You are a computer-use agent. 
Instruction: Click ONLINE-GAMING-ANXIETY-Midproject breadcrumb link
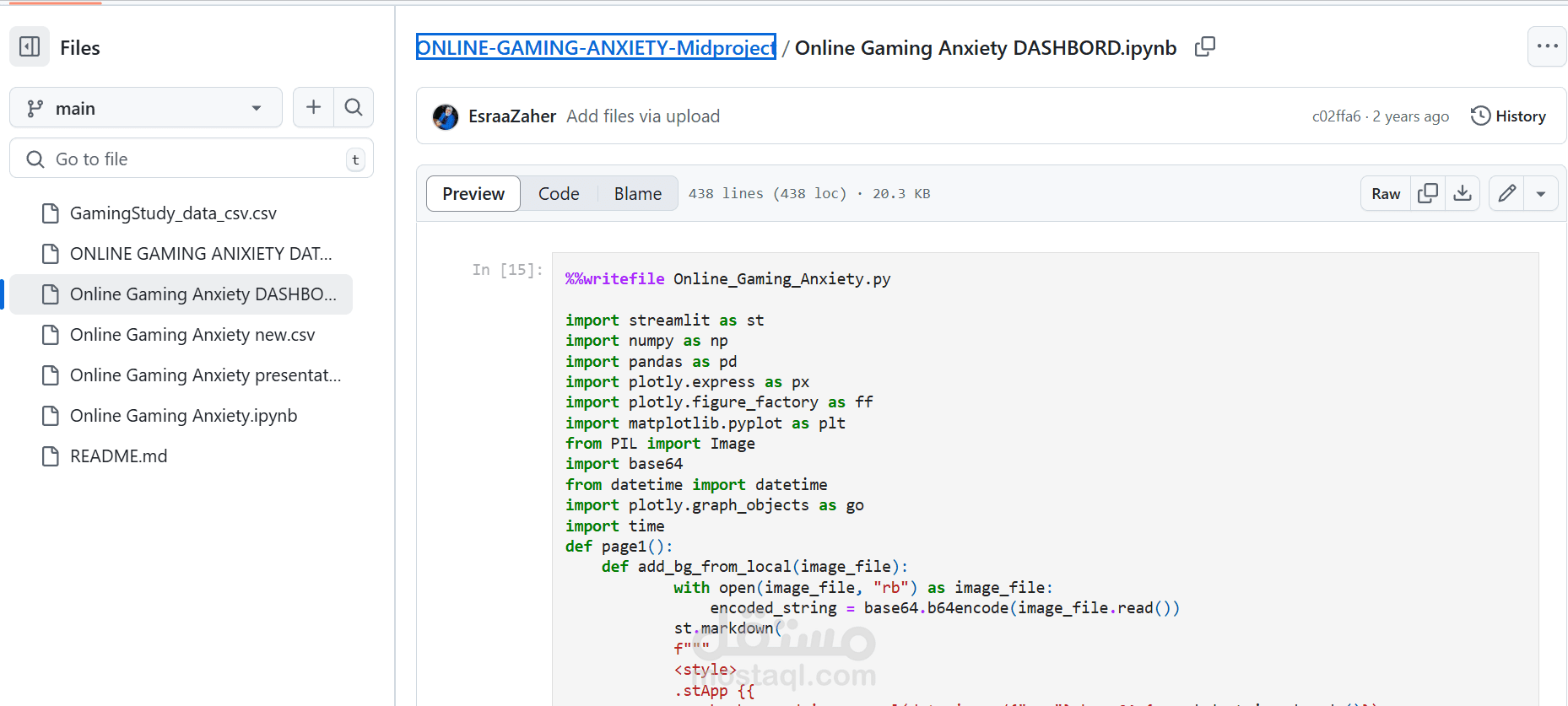coord(596,47)
